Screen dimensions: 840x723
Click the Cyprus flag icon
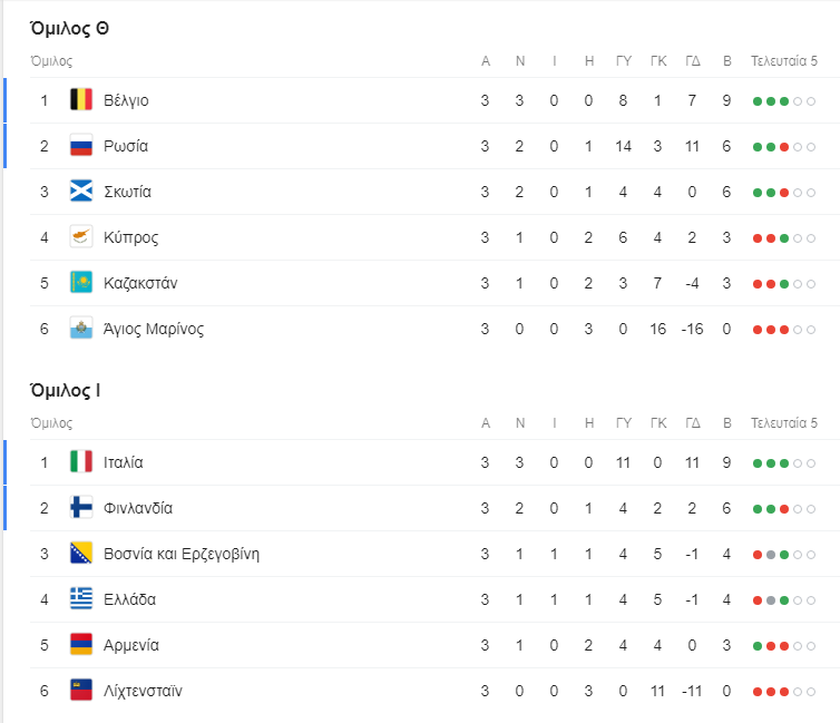coord(81,237)
